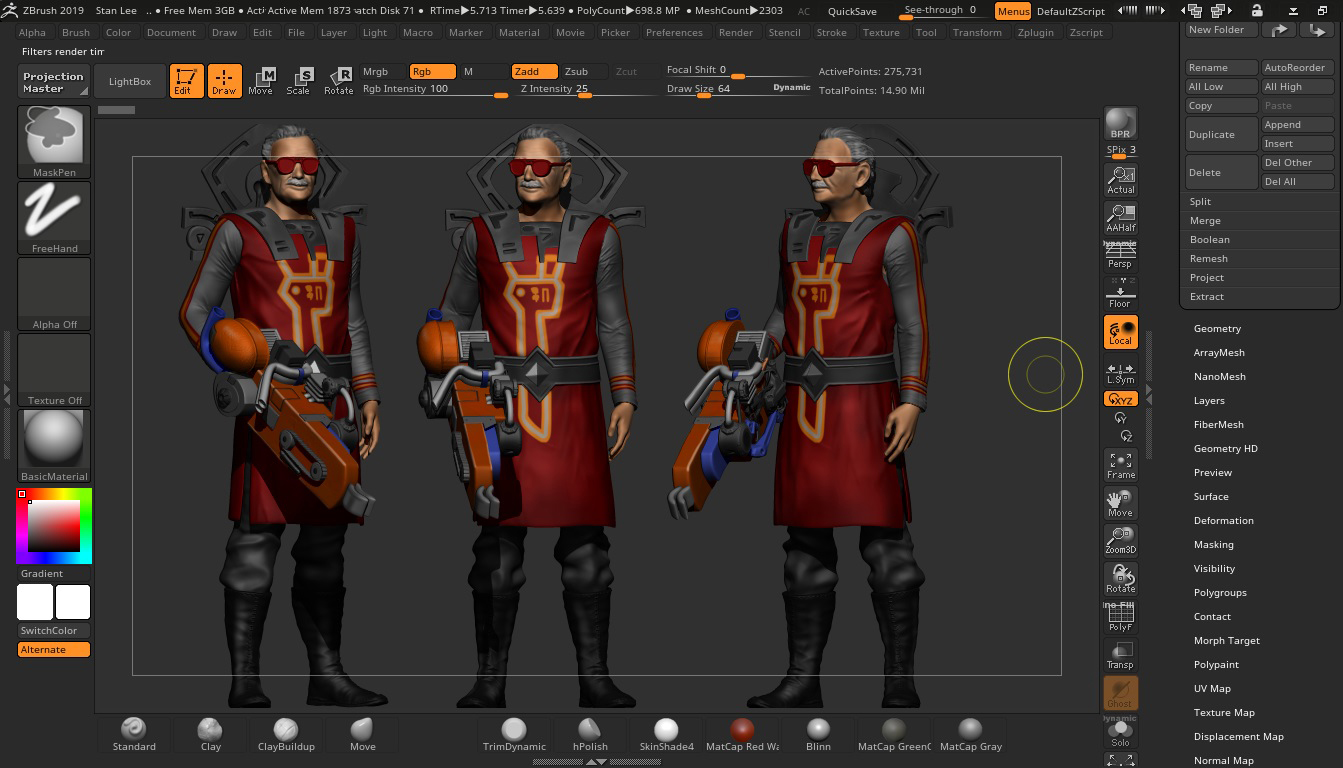Expand the Polygroups subpalette
The height and width of the screenshot is (768, 1343).
pos(1220,592)
